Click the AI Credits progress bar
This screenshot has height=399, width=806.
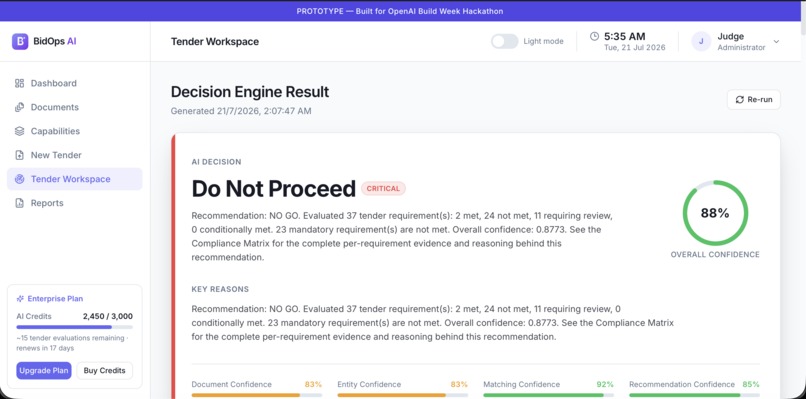pos(75,327)
